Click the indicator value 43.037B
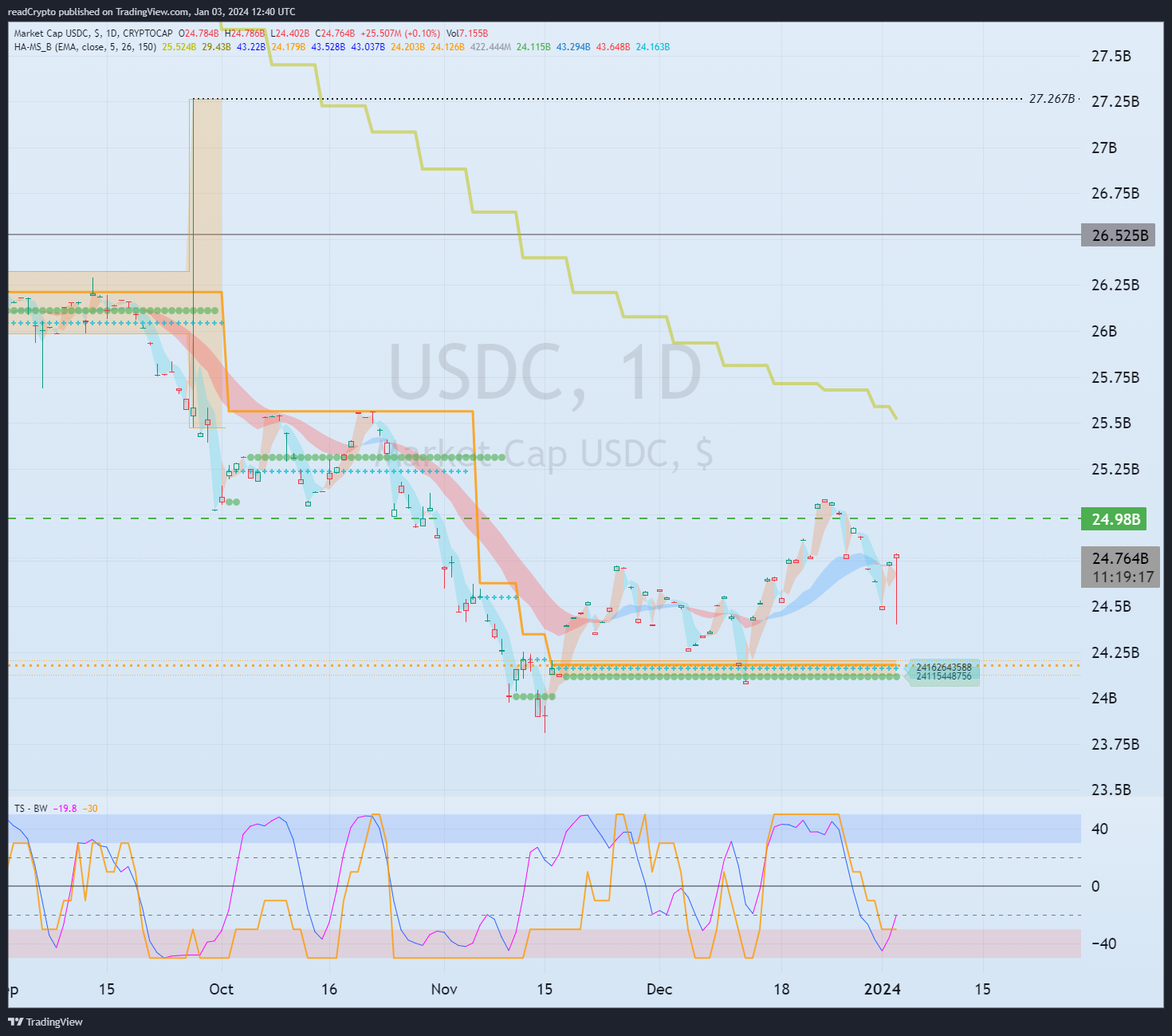Screen dimensions: 1172x1036 coord(368,47)
